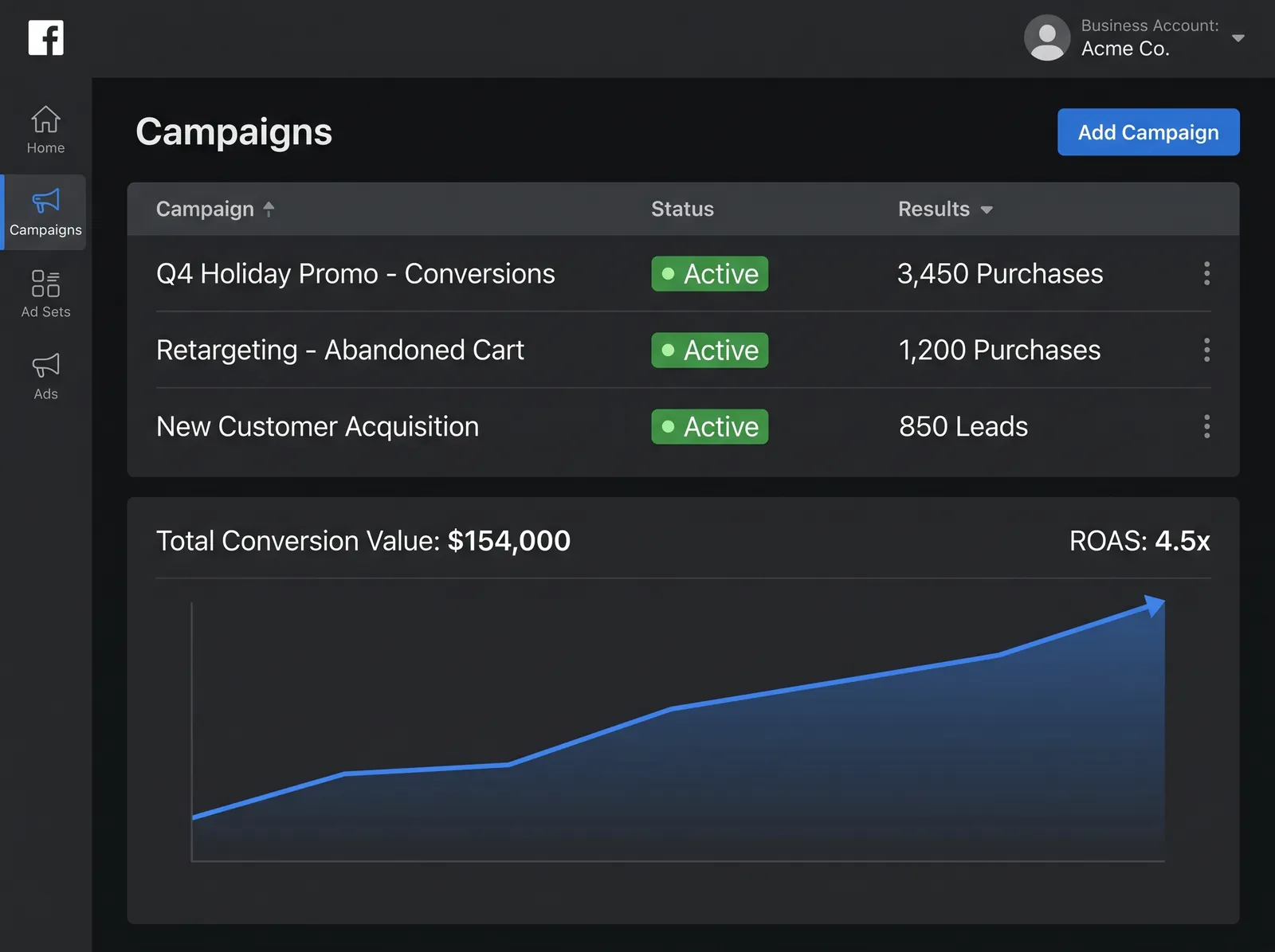Open the Retargeting - Abandoned Cart campaign
Viewport: 1275px width, 952px height.
pos(340,350)
